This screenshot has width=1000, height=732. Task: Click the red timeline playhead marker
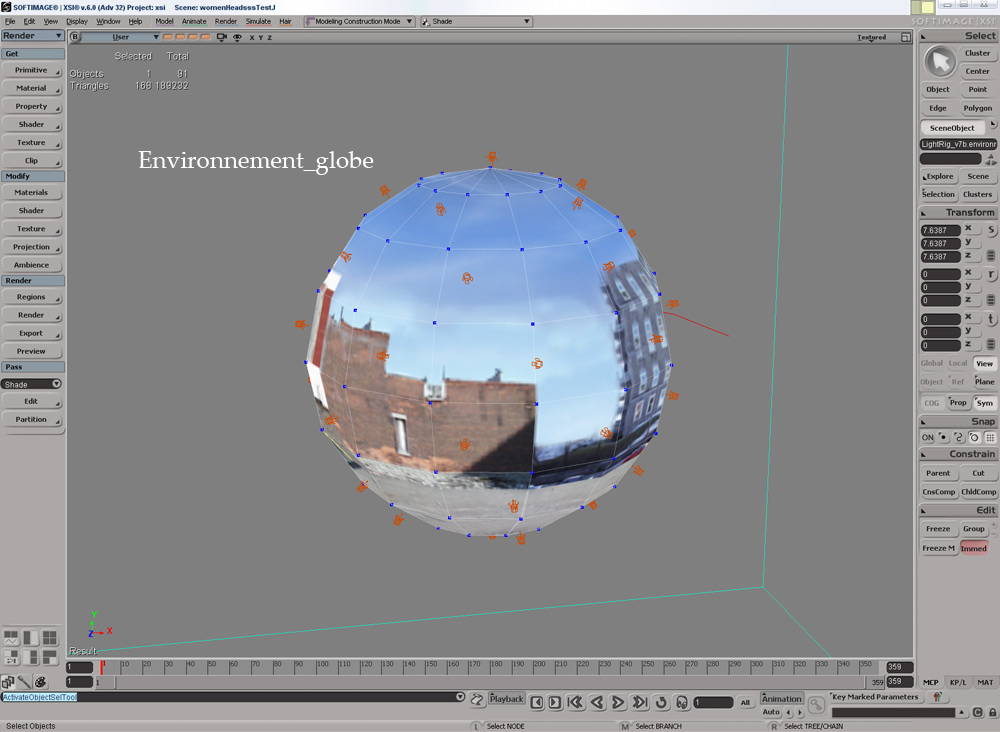pyautogui.click(x=101, y=667)
